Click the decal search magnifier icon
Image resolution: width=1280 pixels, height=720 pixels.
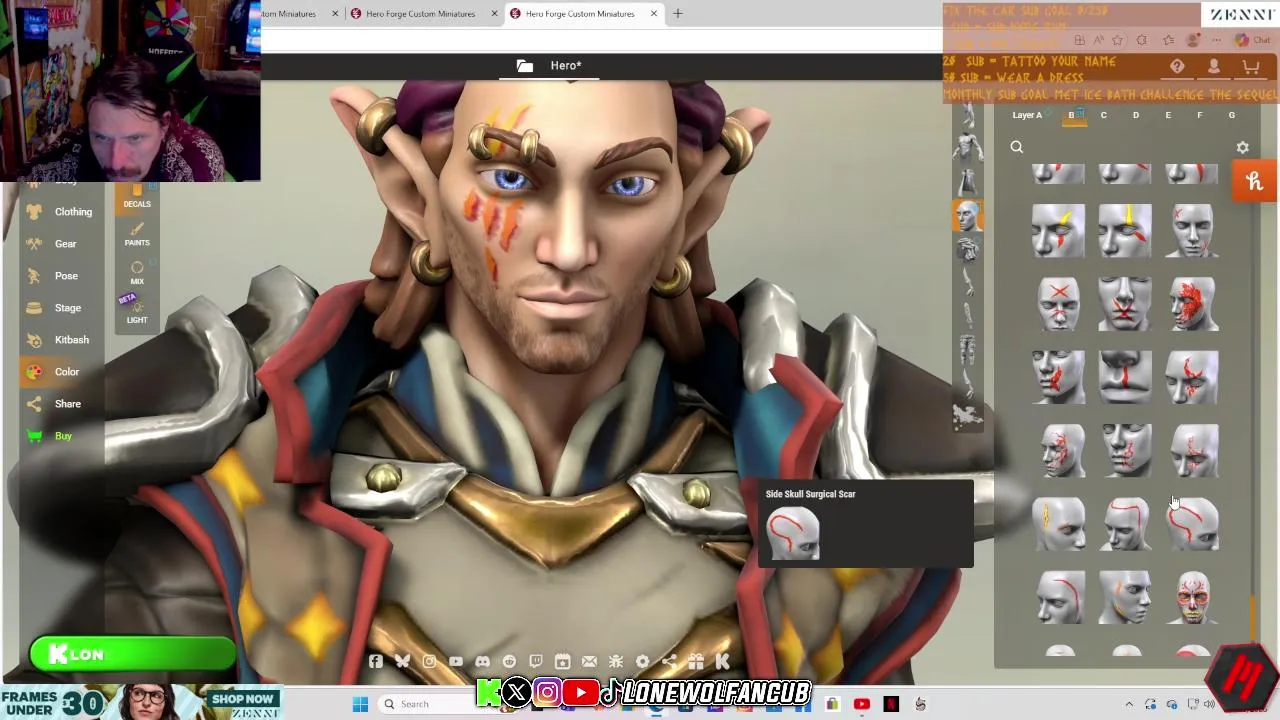pyautogui.click(x=1016, y=147)
